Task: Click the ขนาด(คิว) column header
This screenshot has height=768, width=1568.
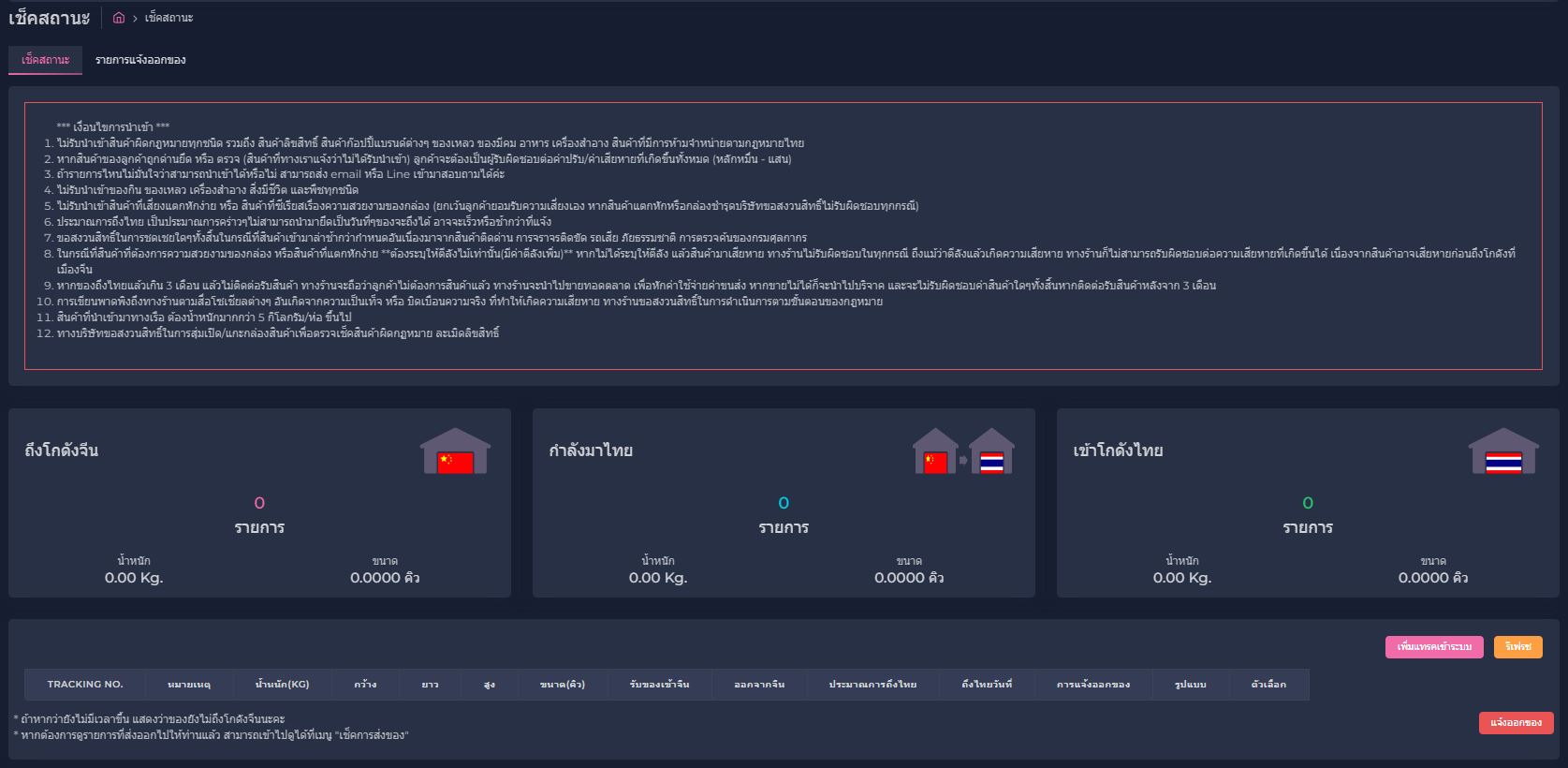Action: coord(563,685)
